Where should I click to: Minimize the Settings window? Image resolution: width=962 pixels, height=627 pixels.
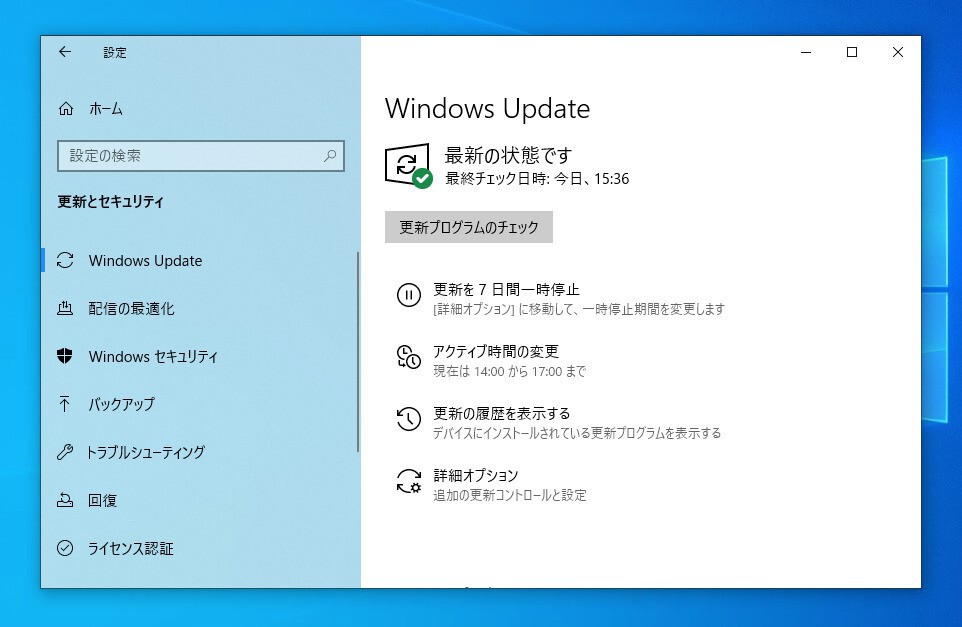[x=806, y=52]
